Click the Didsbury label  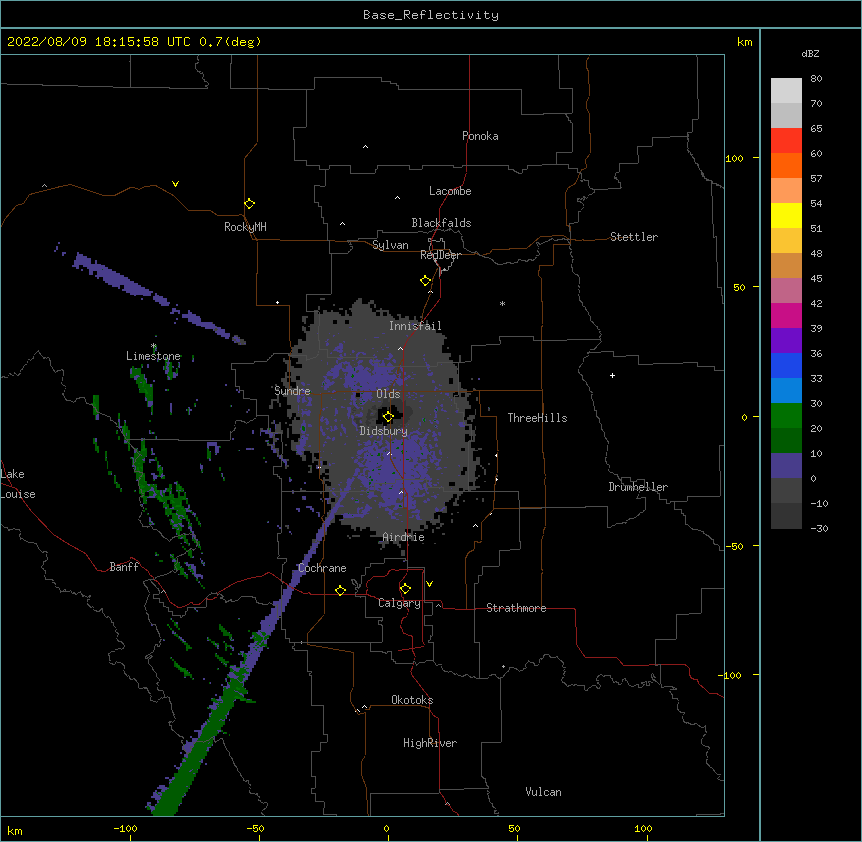384,431
